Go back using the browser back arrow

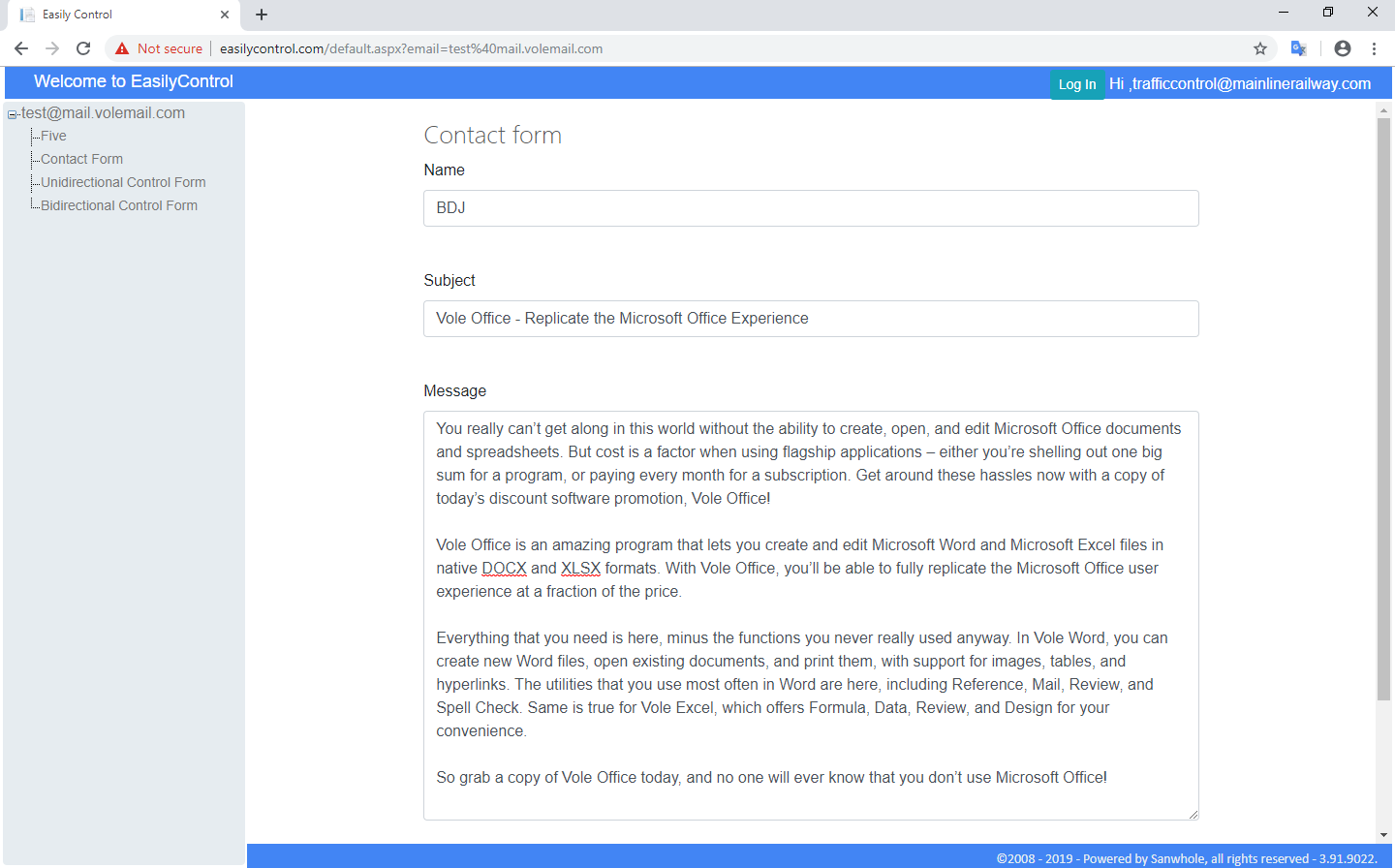21,48
